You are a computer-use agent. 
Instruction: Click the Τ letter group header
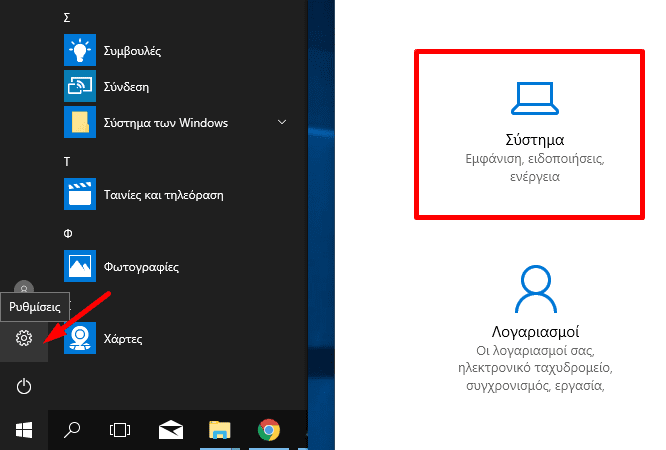click(x=66, y=160)
